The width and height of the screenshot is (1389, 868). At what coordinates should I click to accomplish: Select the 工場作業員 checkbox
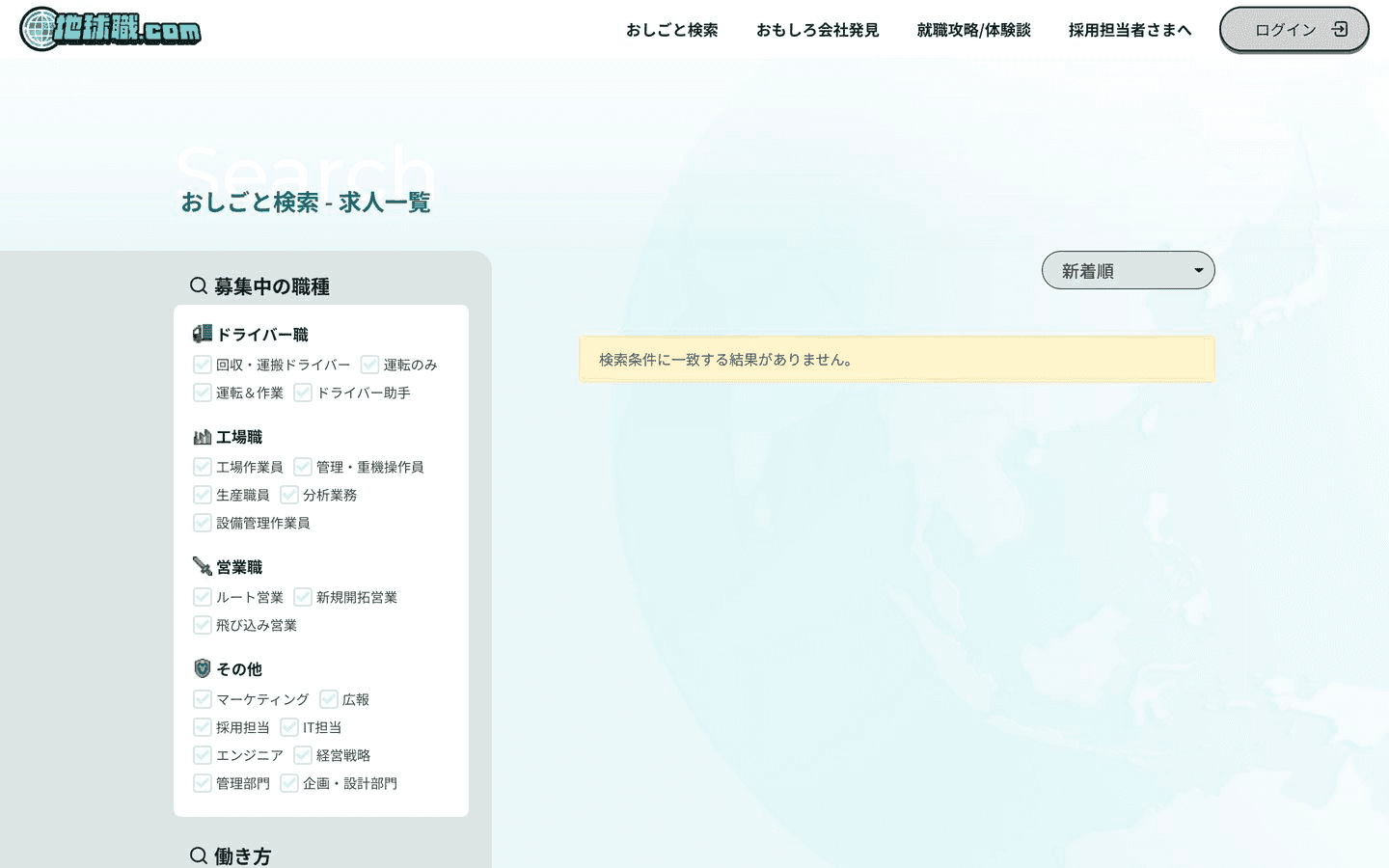pos(203,467)
